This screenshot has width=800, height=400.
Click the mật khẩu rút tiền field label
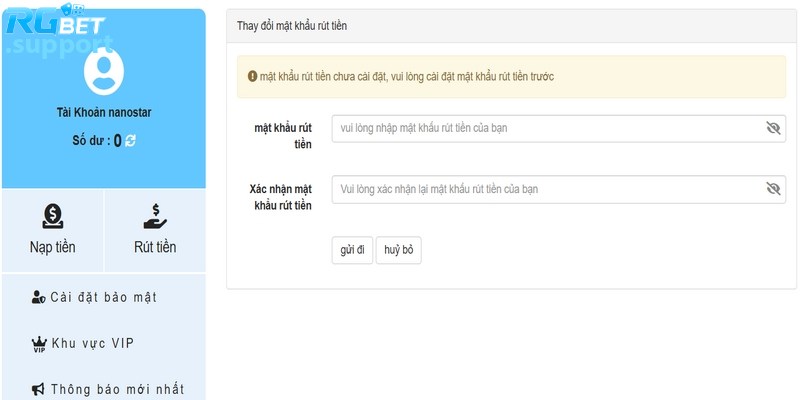coord(283,136)
